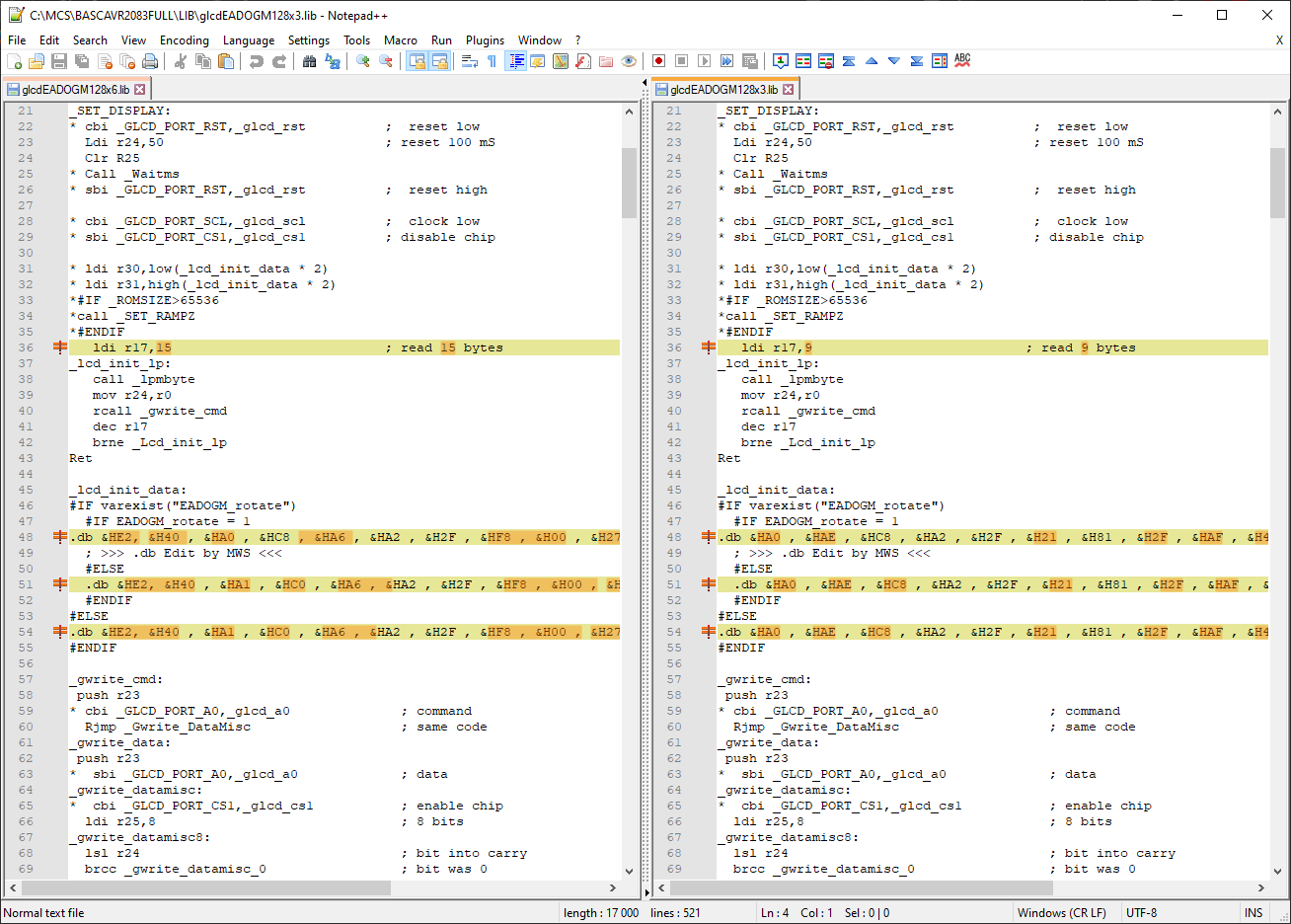Open the Plugins menu
The height and width of the screenshot is (924, 1291).
(x=485, y=40)
